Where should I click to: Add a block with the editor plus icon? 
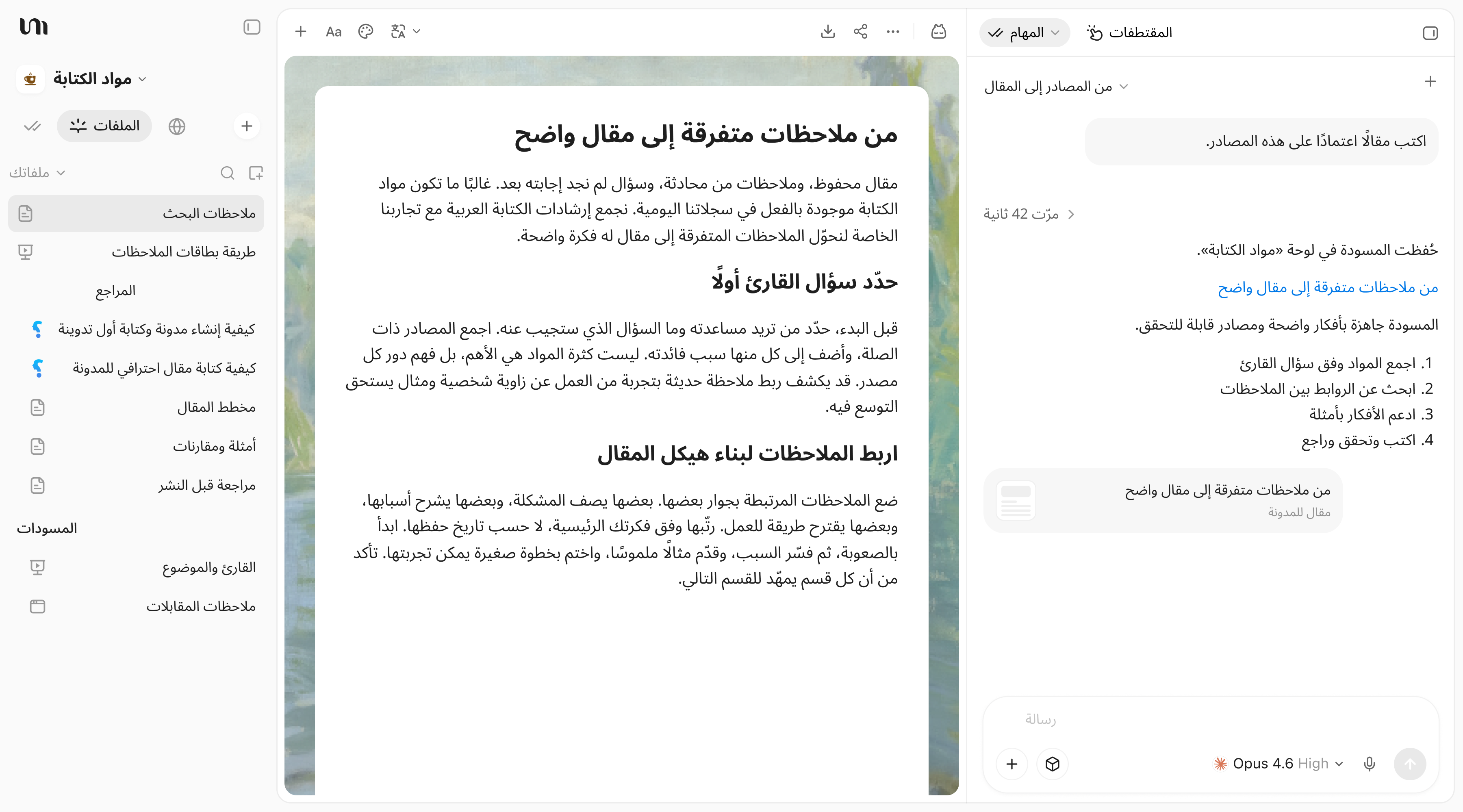(x=300, y=32)
